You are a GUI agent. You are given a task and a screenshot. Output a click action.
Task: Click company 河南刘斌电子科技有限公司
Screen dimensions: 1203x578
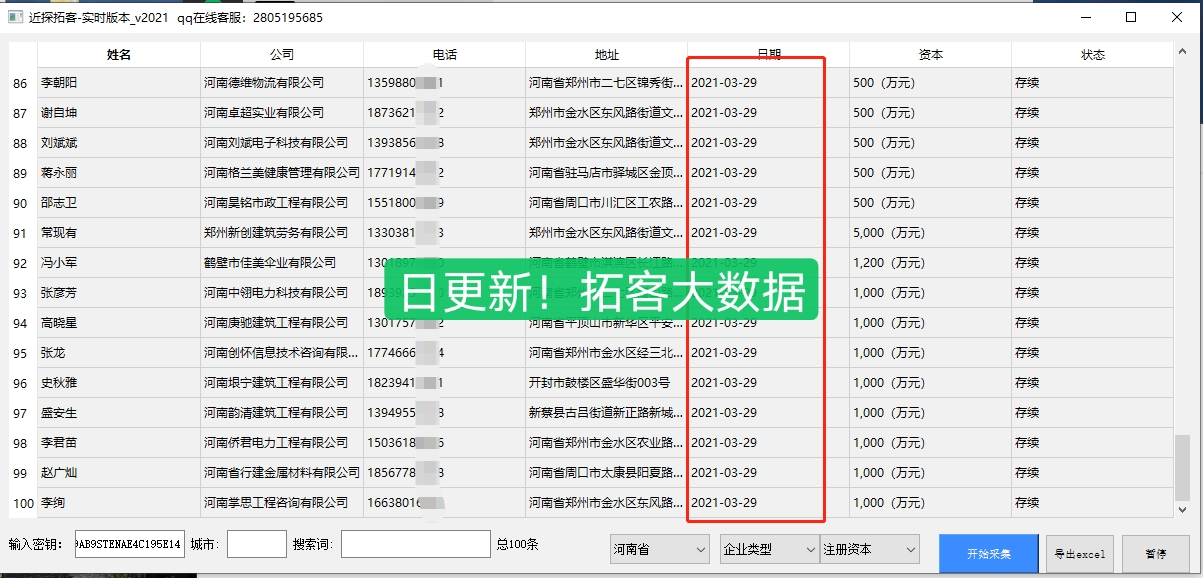pos(282,143)
